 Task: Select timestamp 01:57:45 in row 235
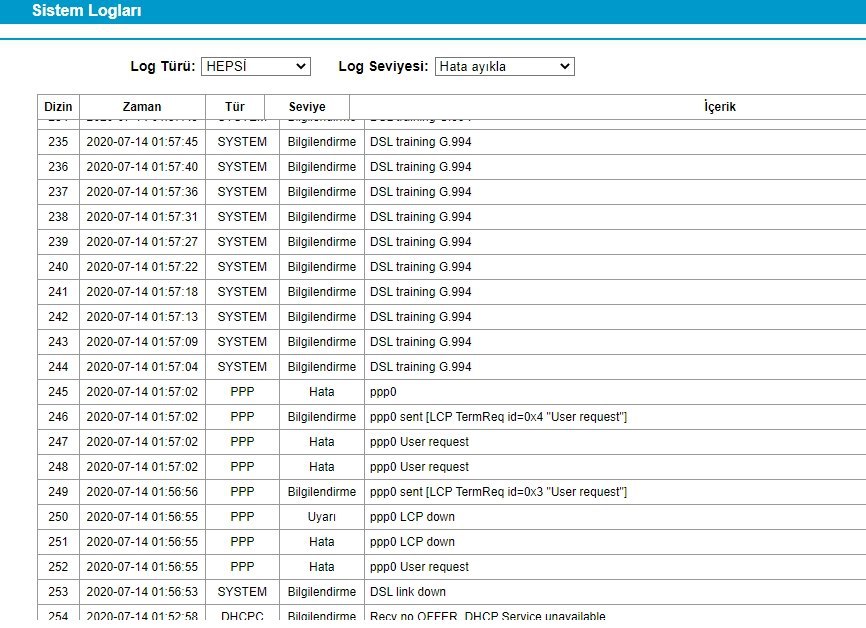click(x=142, y=142)
